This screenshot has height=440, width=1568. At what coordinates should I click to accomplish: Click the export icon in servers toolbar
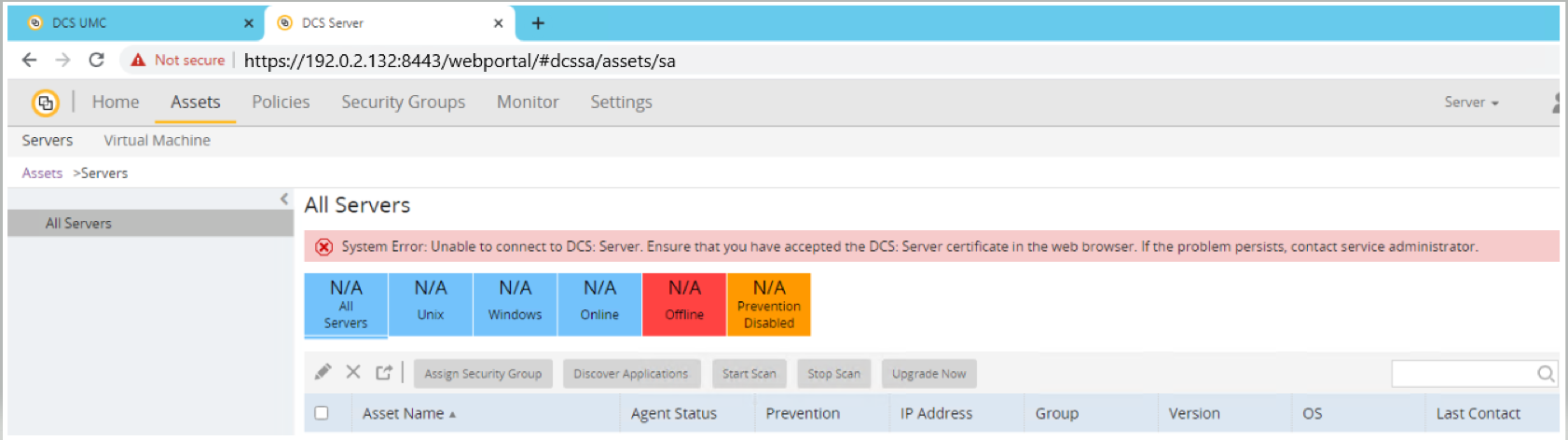383,373
